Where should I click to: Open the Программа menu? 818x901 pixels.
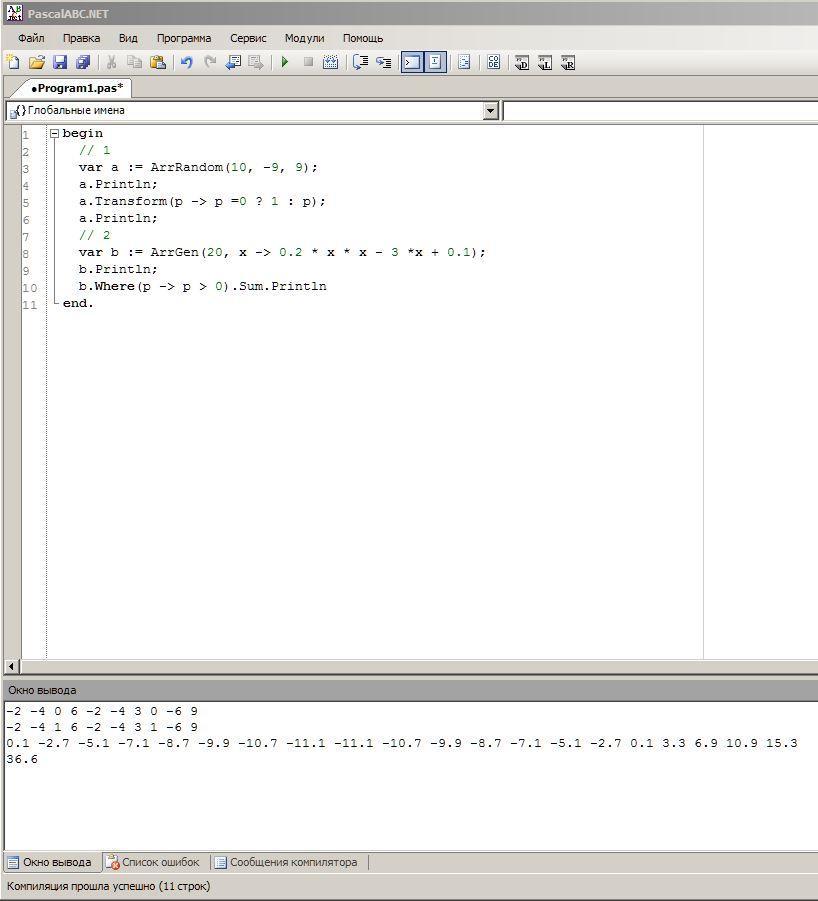[x=183, y=38]
